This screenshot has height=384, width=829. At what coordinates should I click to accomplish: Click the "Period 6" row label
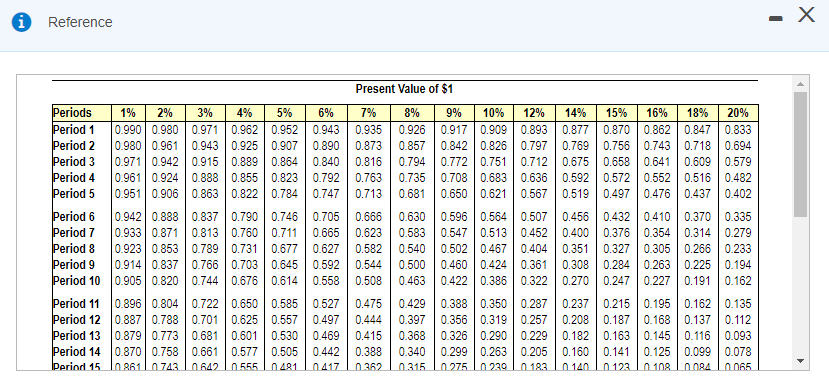click(73, 217)
